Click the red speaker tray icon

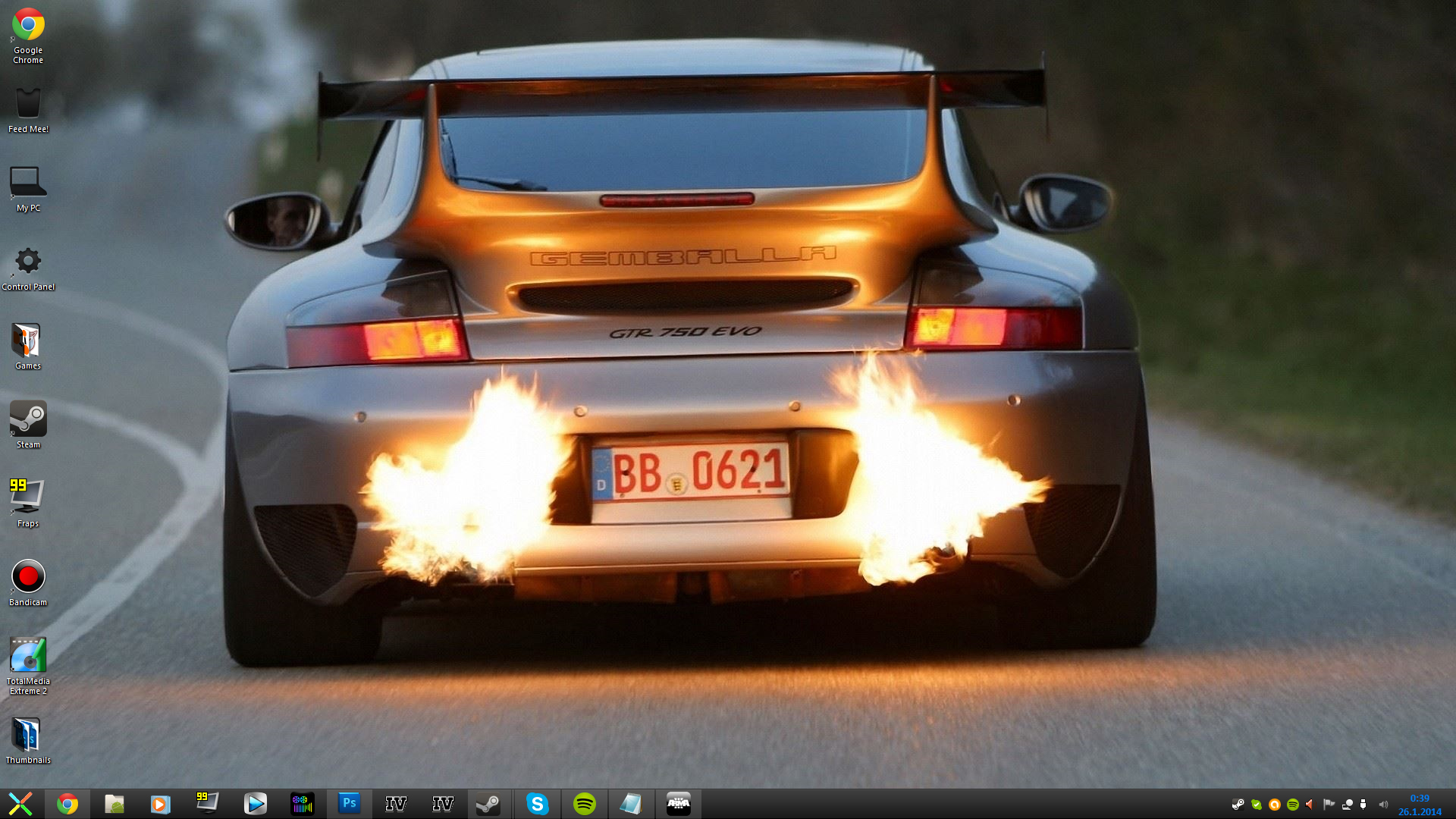(1310, 805)
